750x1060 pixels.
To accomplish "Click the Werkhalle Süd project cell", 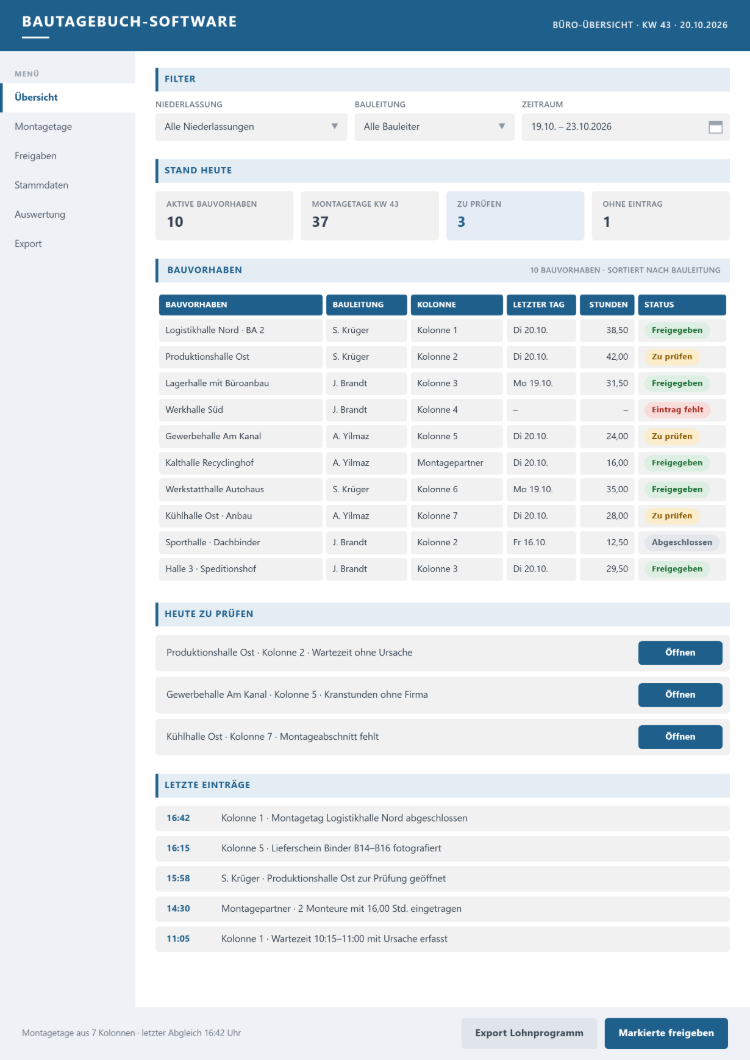I will point(241,410).
